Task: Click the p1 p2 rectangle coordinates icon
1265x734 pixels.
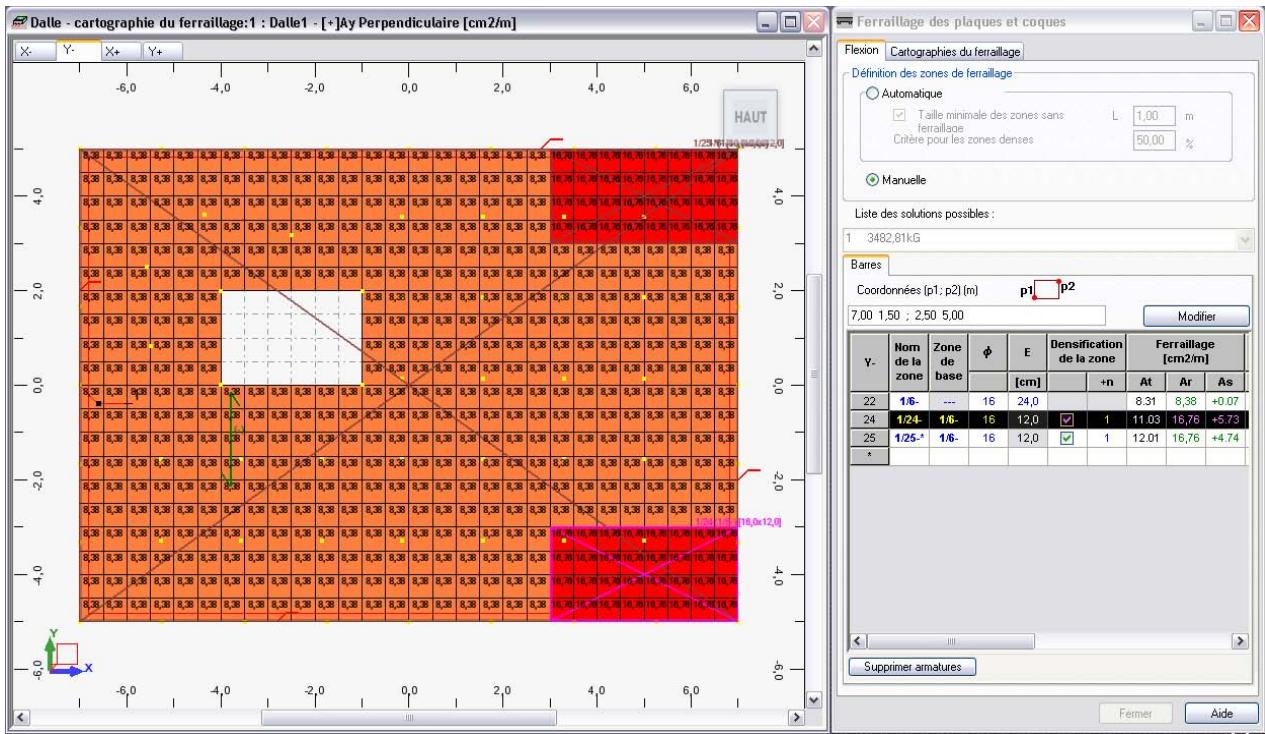Action: point(1045,290)
